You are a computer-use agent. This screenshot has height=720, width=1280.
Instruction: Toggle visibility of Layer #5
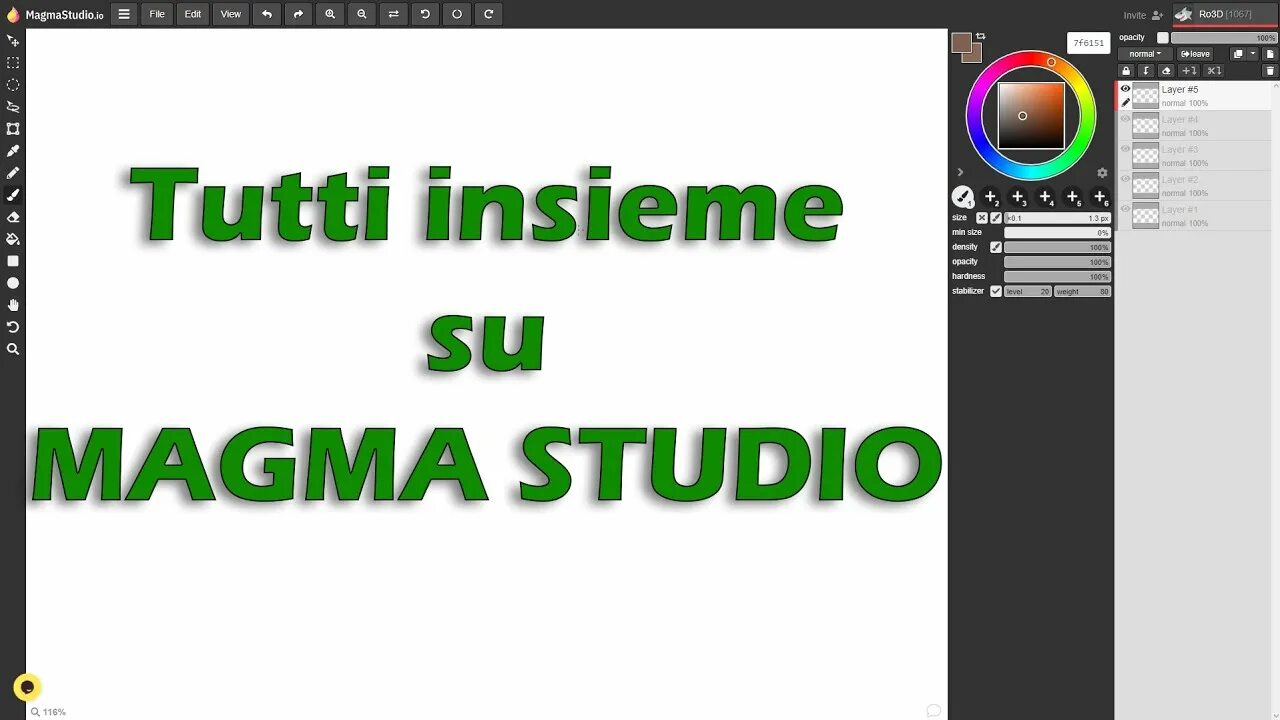point(1125,89)
